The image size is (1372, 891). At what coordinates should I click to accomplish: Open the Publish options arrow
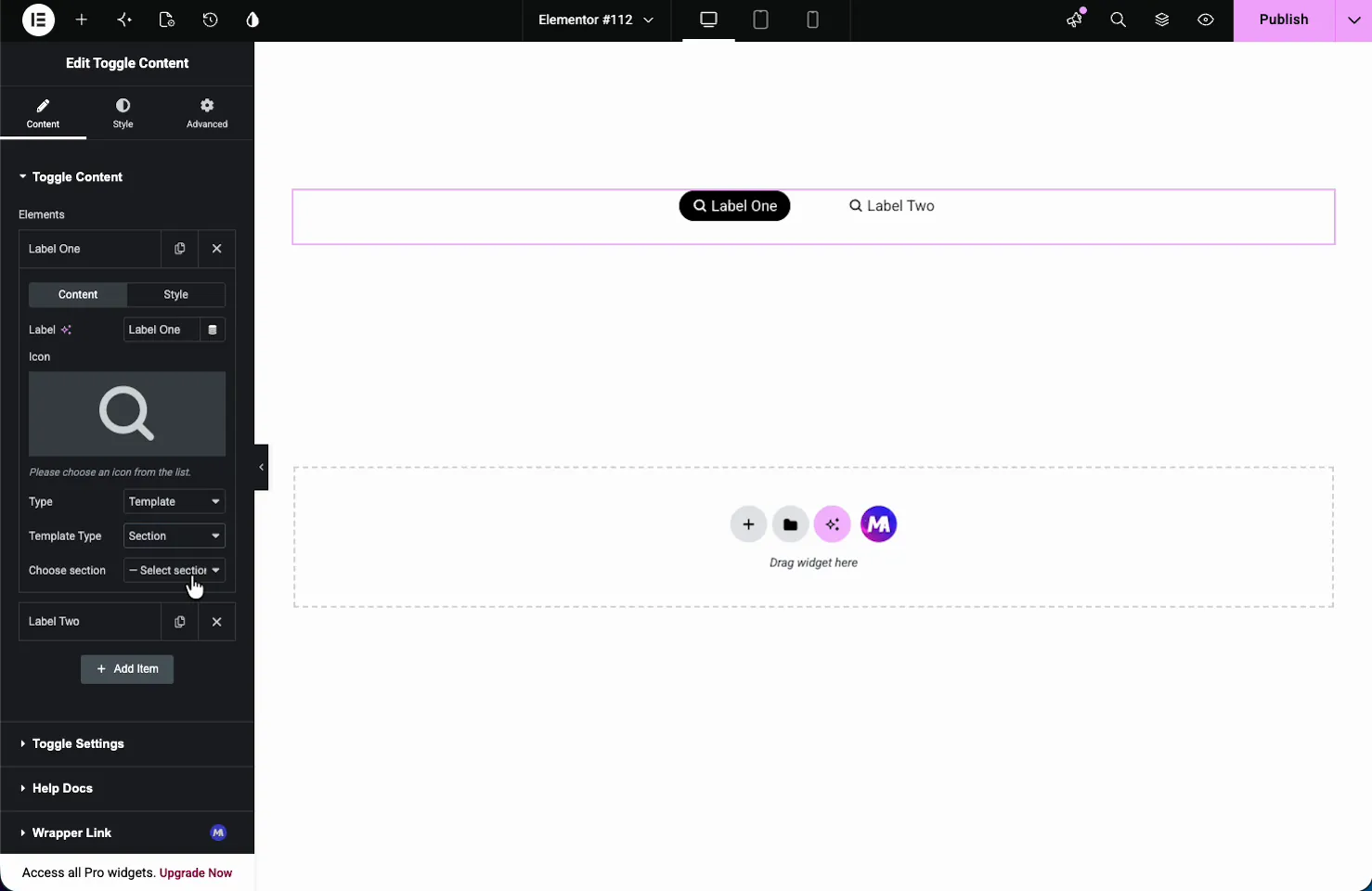[x=1353, y=19]
